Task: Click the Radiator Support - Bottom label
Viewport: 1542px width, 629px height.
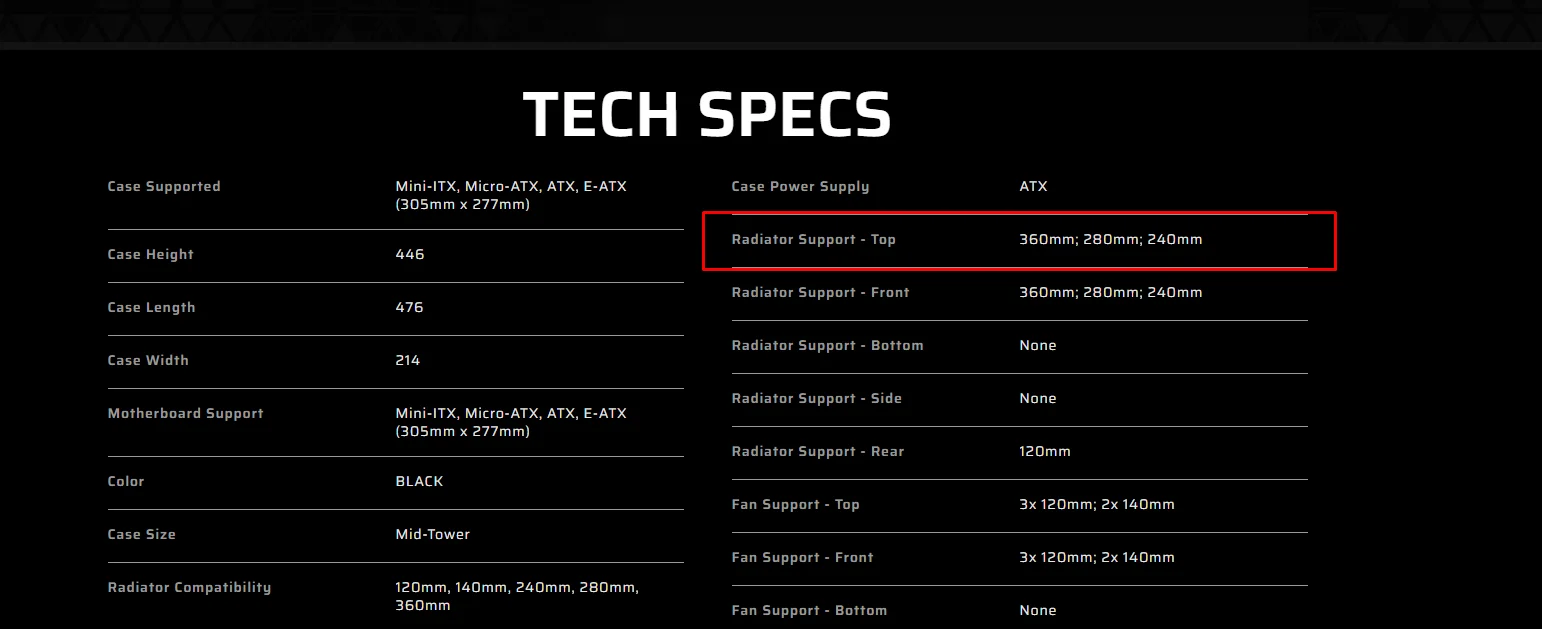Action: point(827,345)
